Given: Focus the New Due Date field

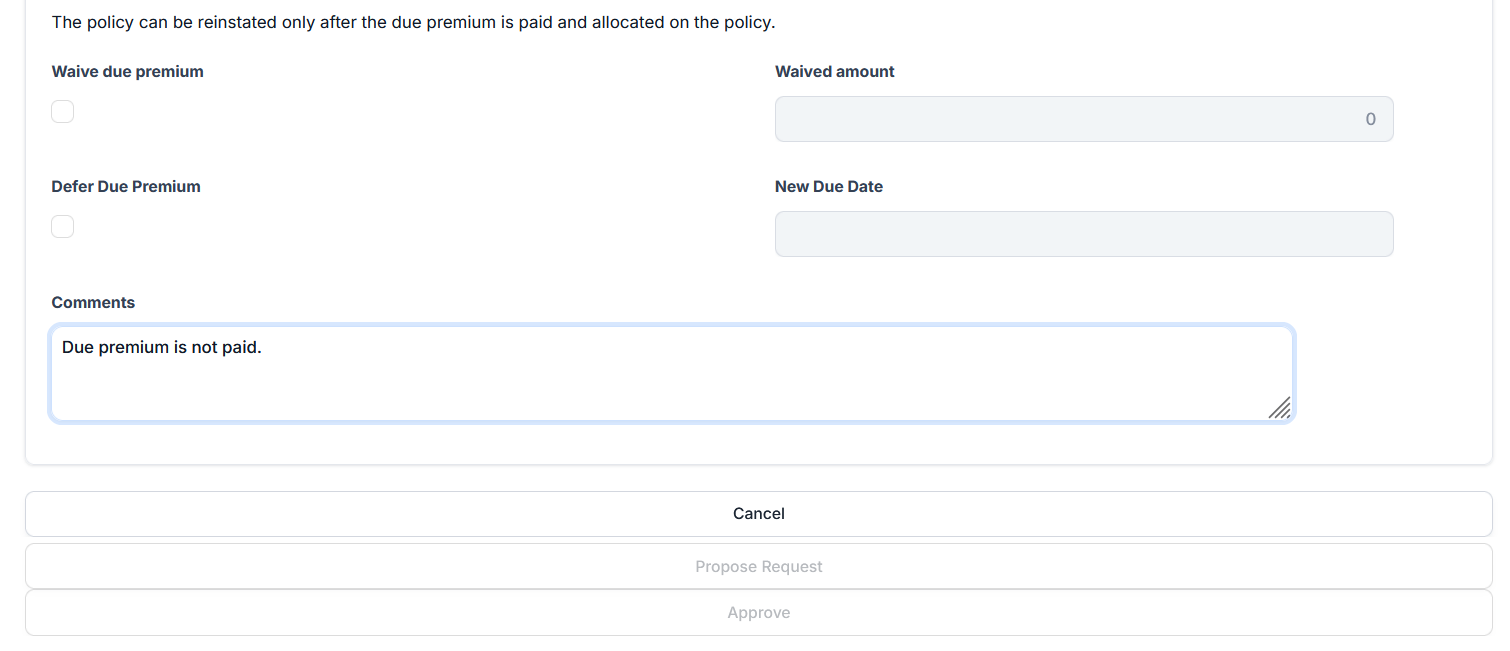Looking at the screenshot, I should 1083,234.
